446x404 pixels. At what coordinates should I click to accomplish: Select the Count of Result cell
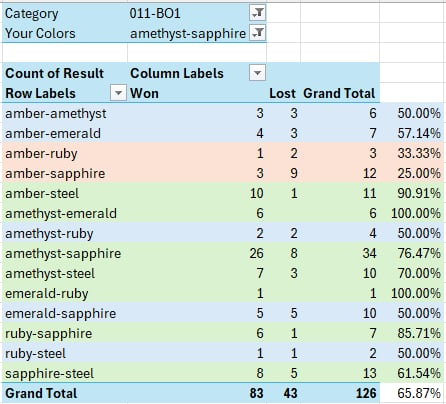(x=65, y=73)
